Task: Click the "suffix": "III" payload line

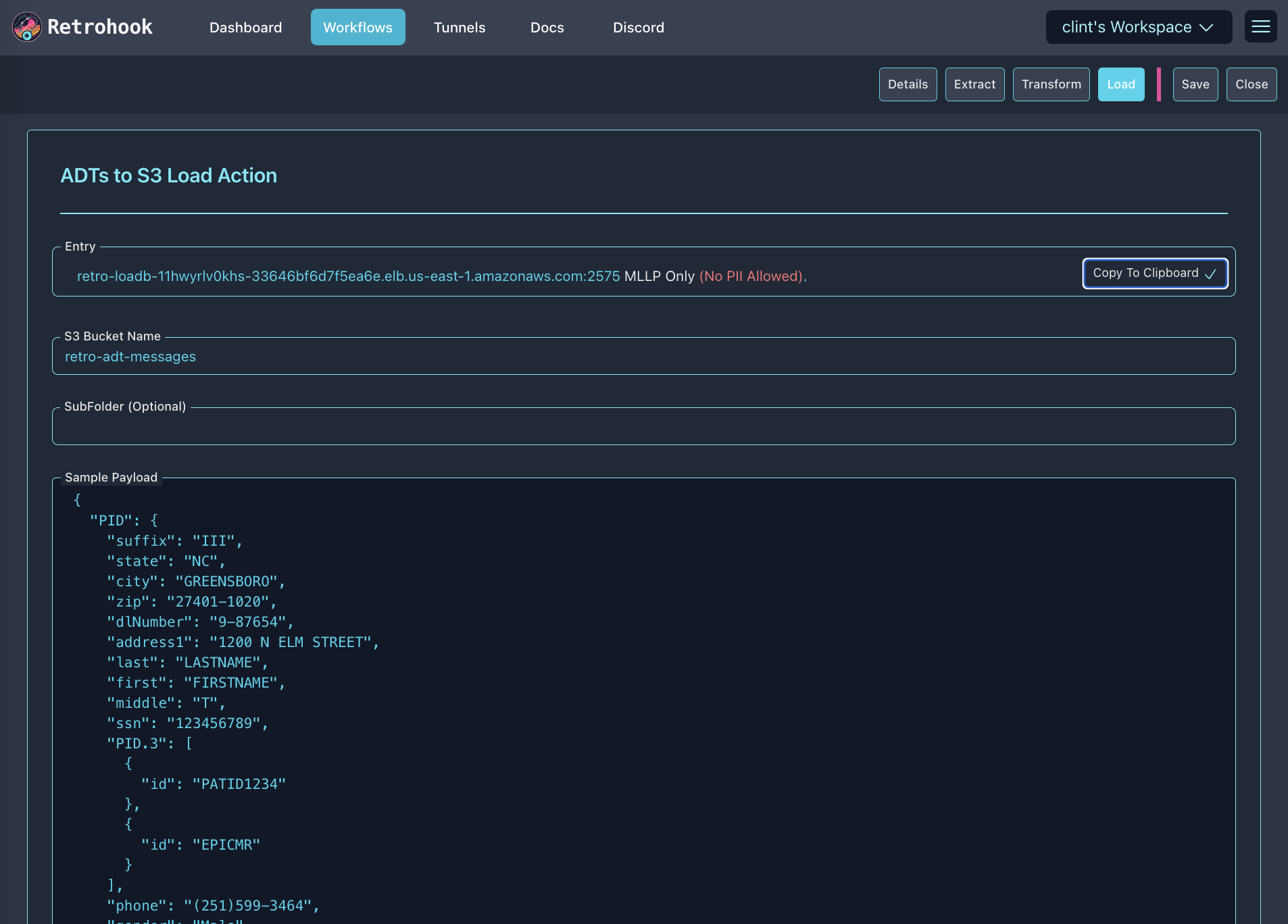Action: point(174,541)
